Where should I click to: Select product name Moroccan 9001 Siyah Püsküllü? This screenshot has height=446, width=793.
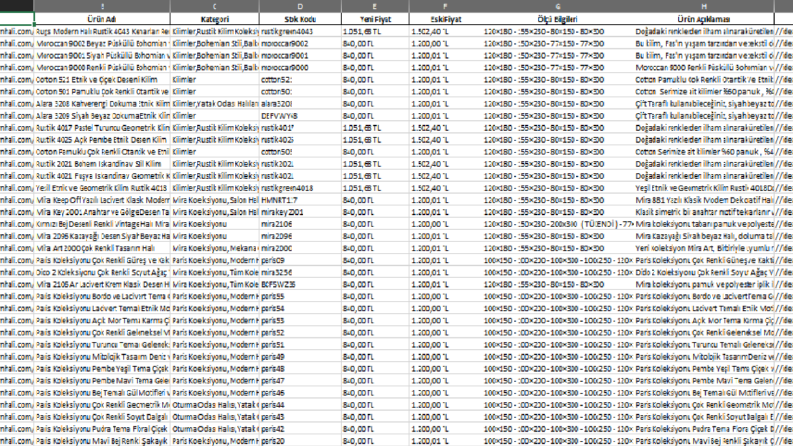click(x=102, y=56)
